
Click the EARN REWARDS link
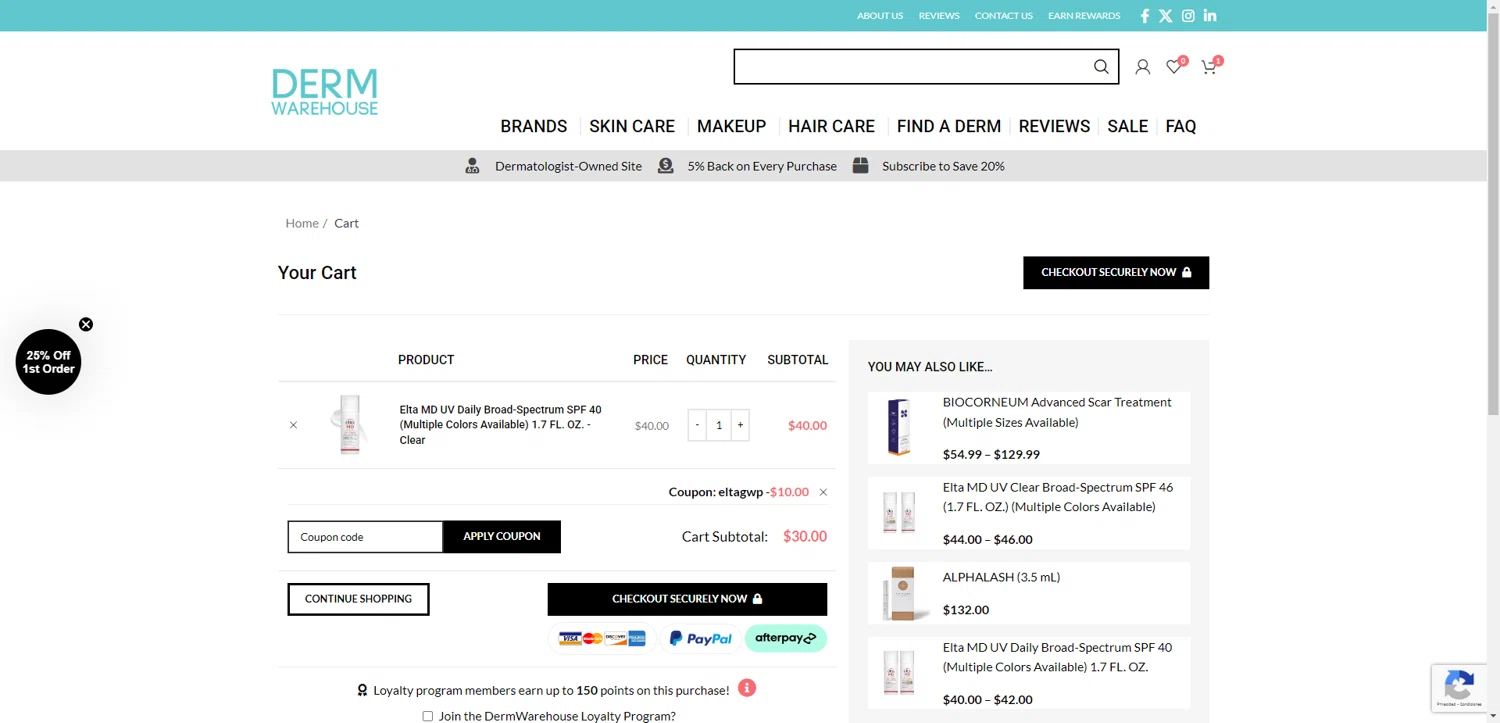[x=1084, y=16]
